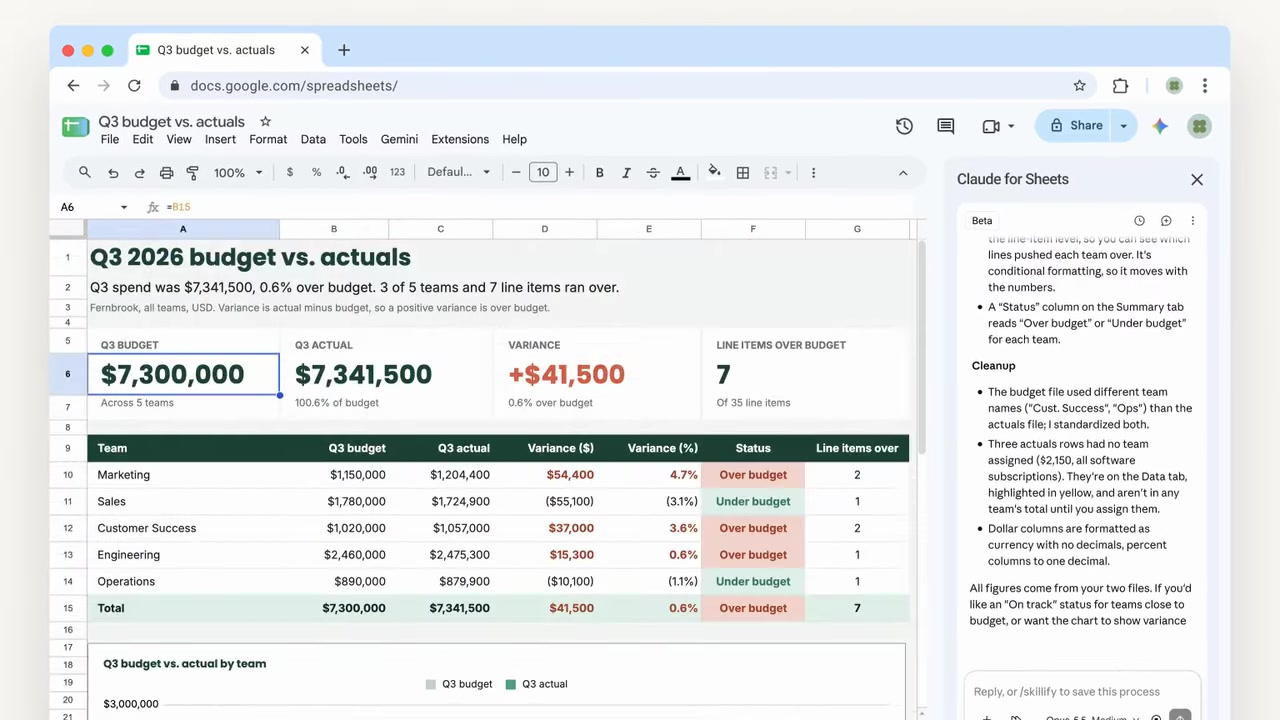This screenshot has width=1280, height=720.
Task: Open the zoom 100% dropdown
Action: [238, 172]
